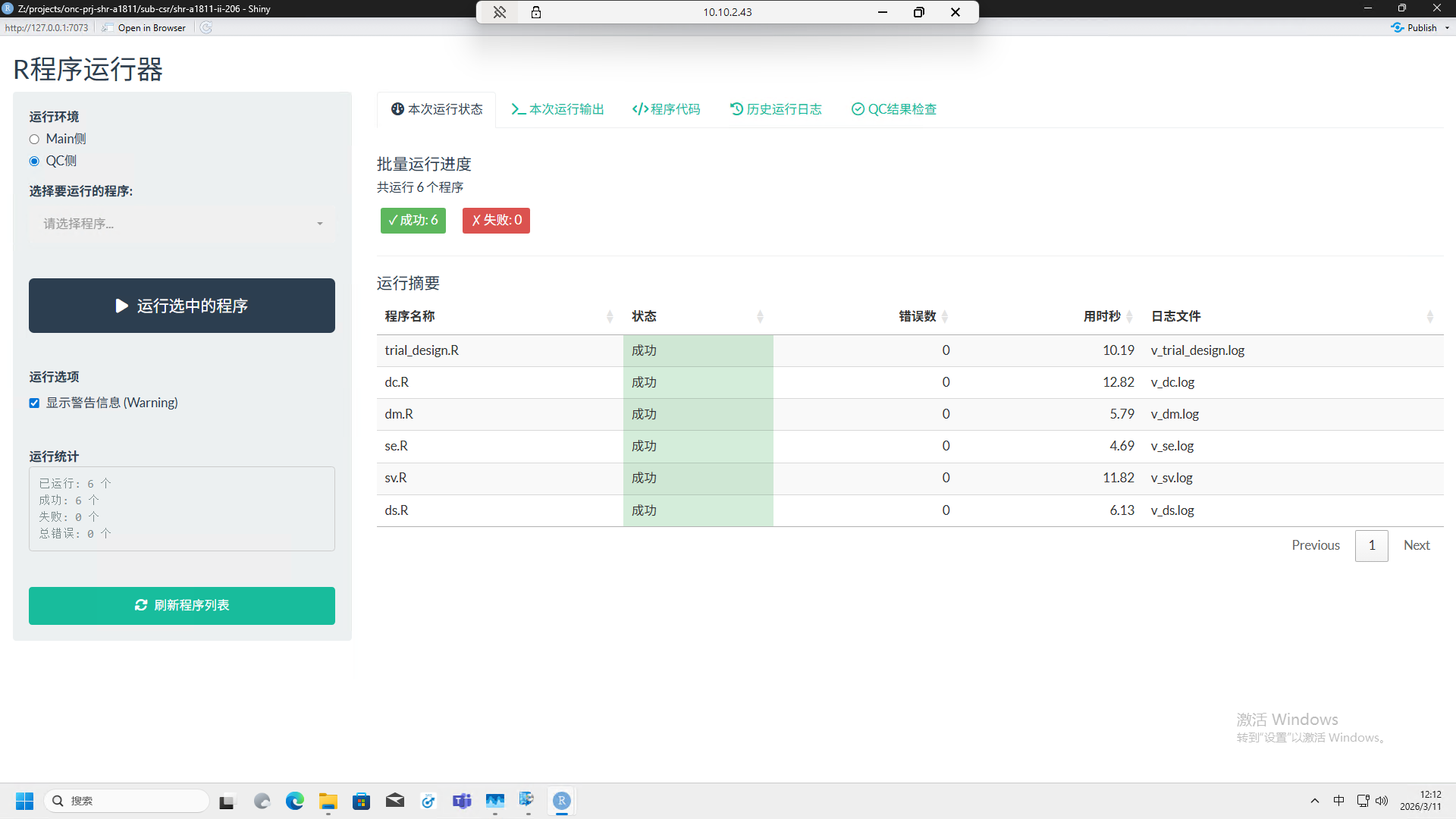Click the Next pagination link

click(x=1416, y=546)
